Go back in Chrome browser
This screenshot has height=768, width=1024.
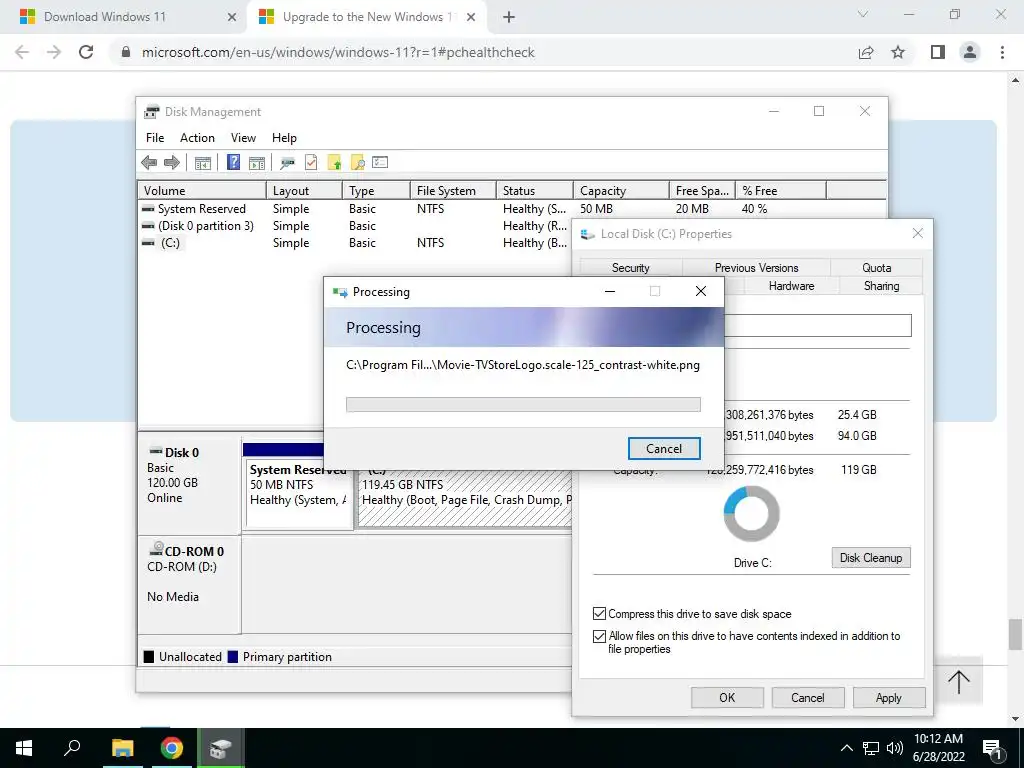click(x=22, y=52)
